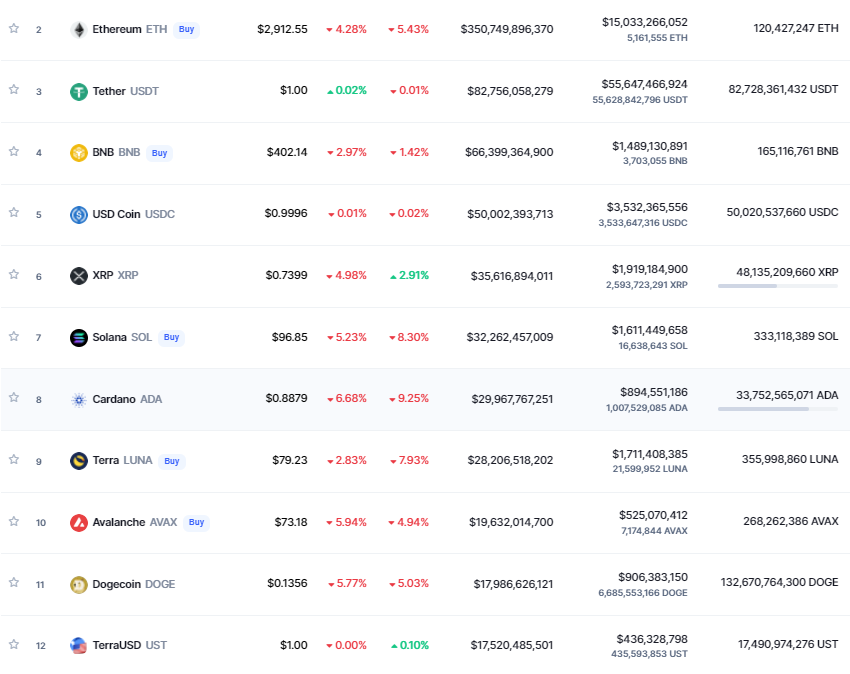Toggle watchlist star for USD Coin
The height and width of the screenshot is (674, 850).
click(14, 213)
